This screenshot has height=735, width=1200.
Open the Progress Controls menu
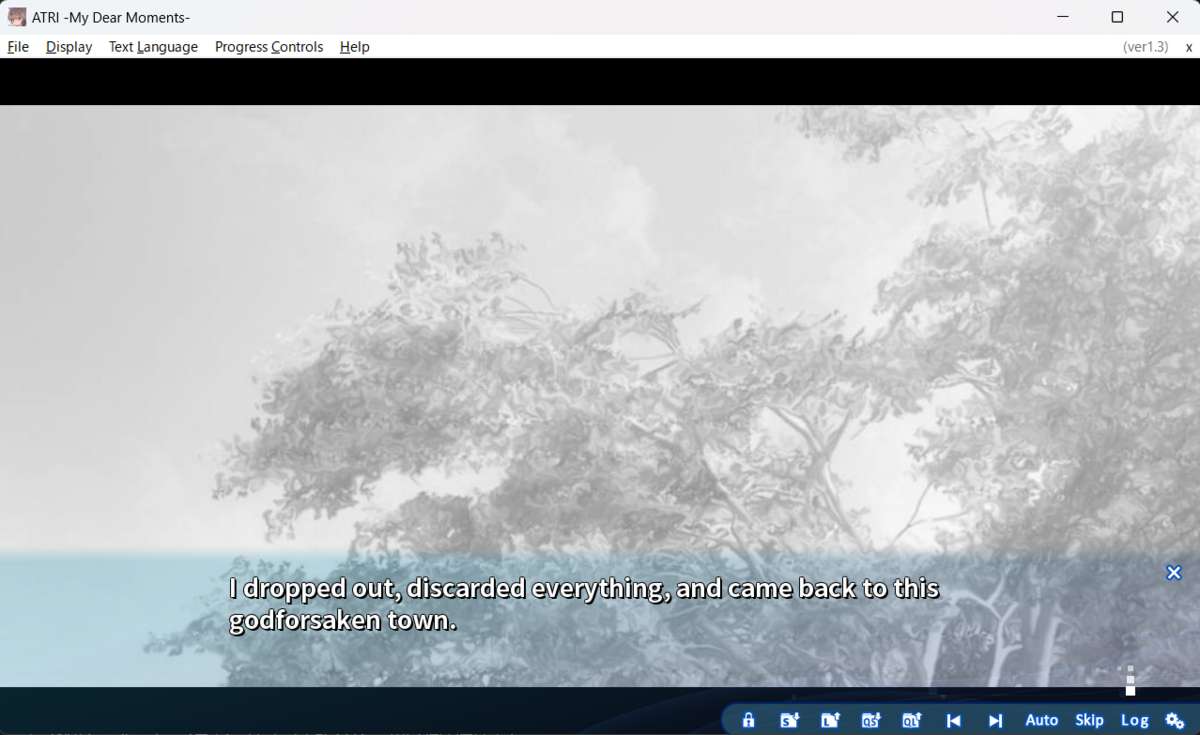pos(269,47)
